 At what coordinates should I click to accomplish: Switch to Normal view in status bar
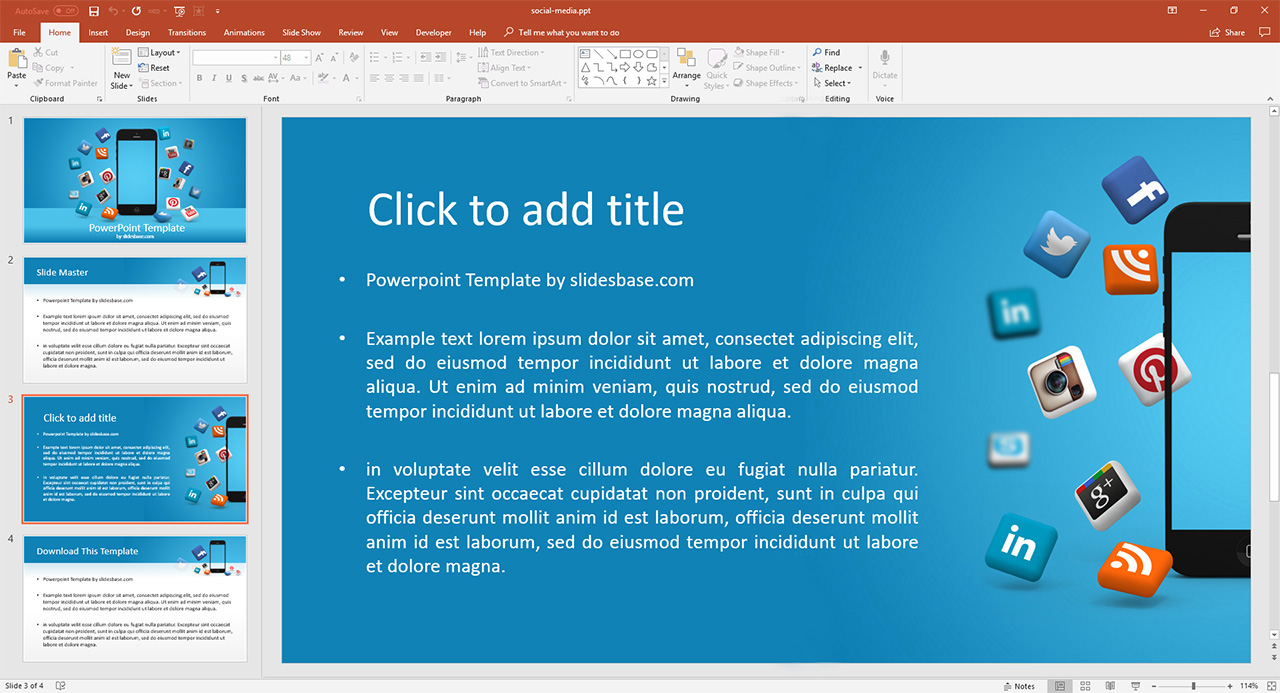click(1060, 686)
